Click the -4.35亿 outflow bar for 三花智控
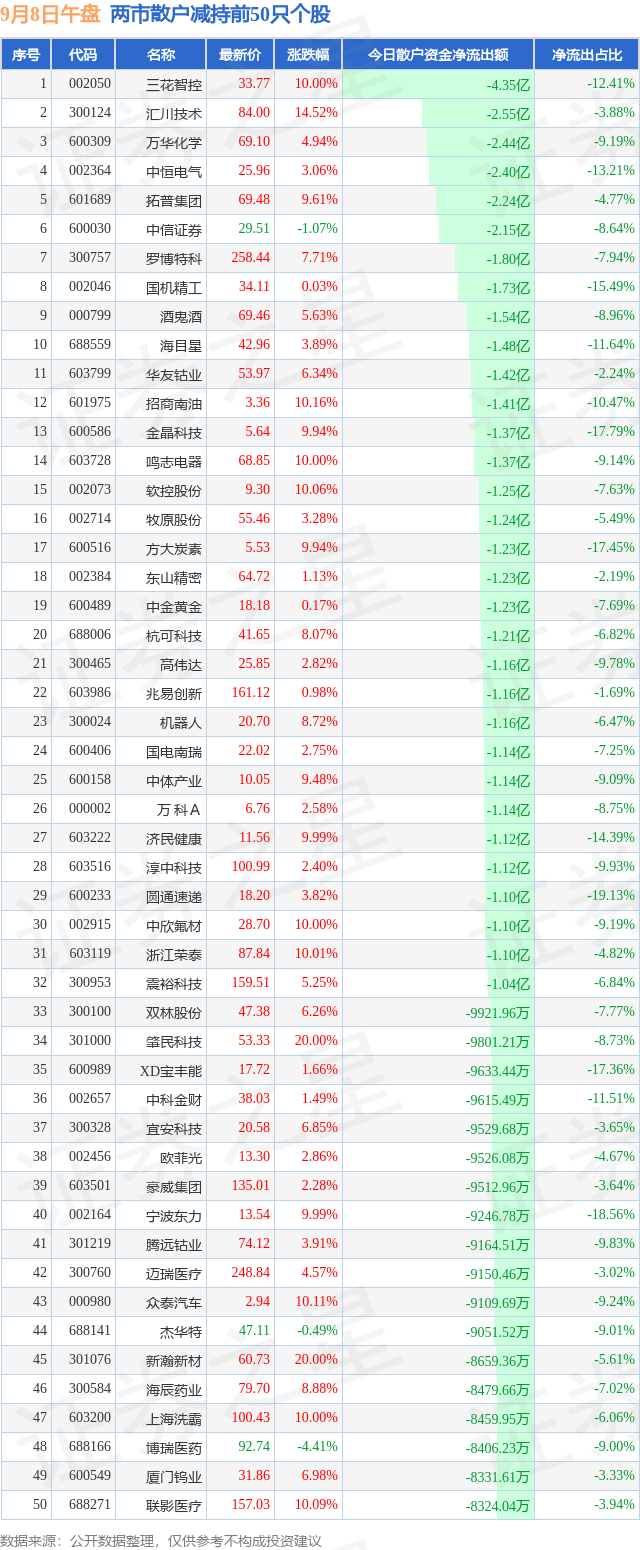 tap(438, 84)
